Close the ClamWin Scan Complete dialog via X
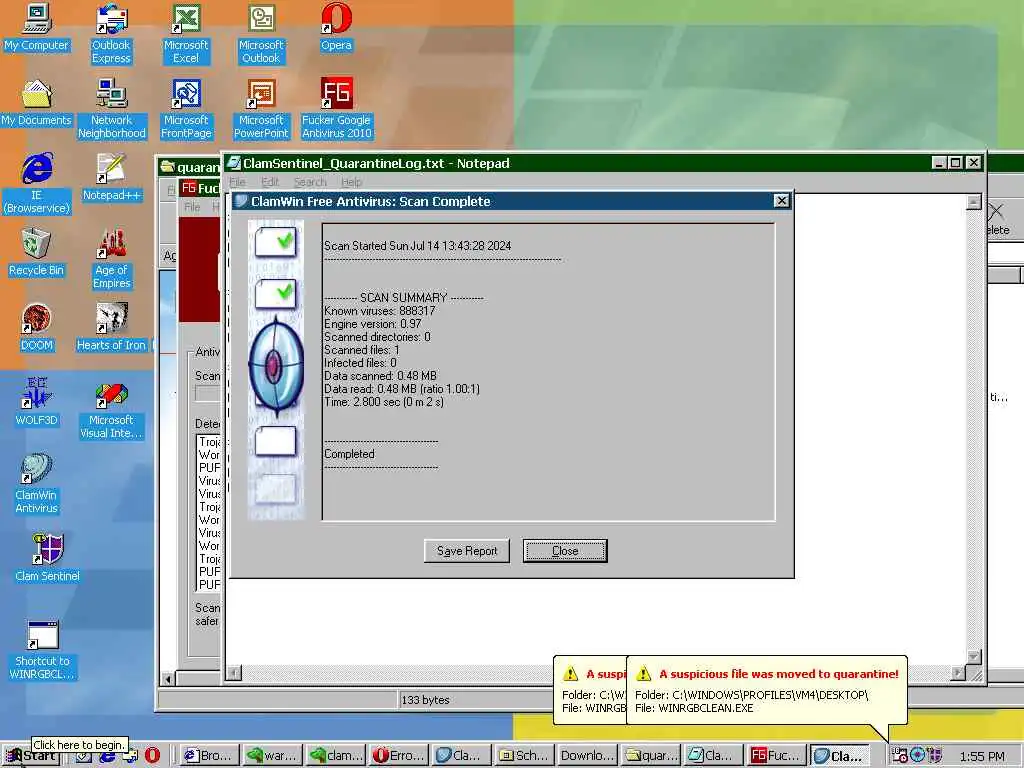 click(781, 200)
